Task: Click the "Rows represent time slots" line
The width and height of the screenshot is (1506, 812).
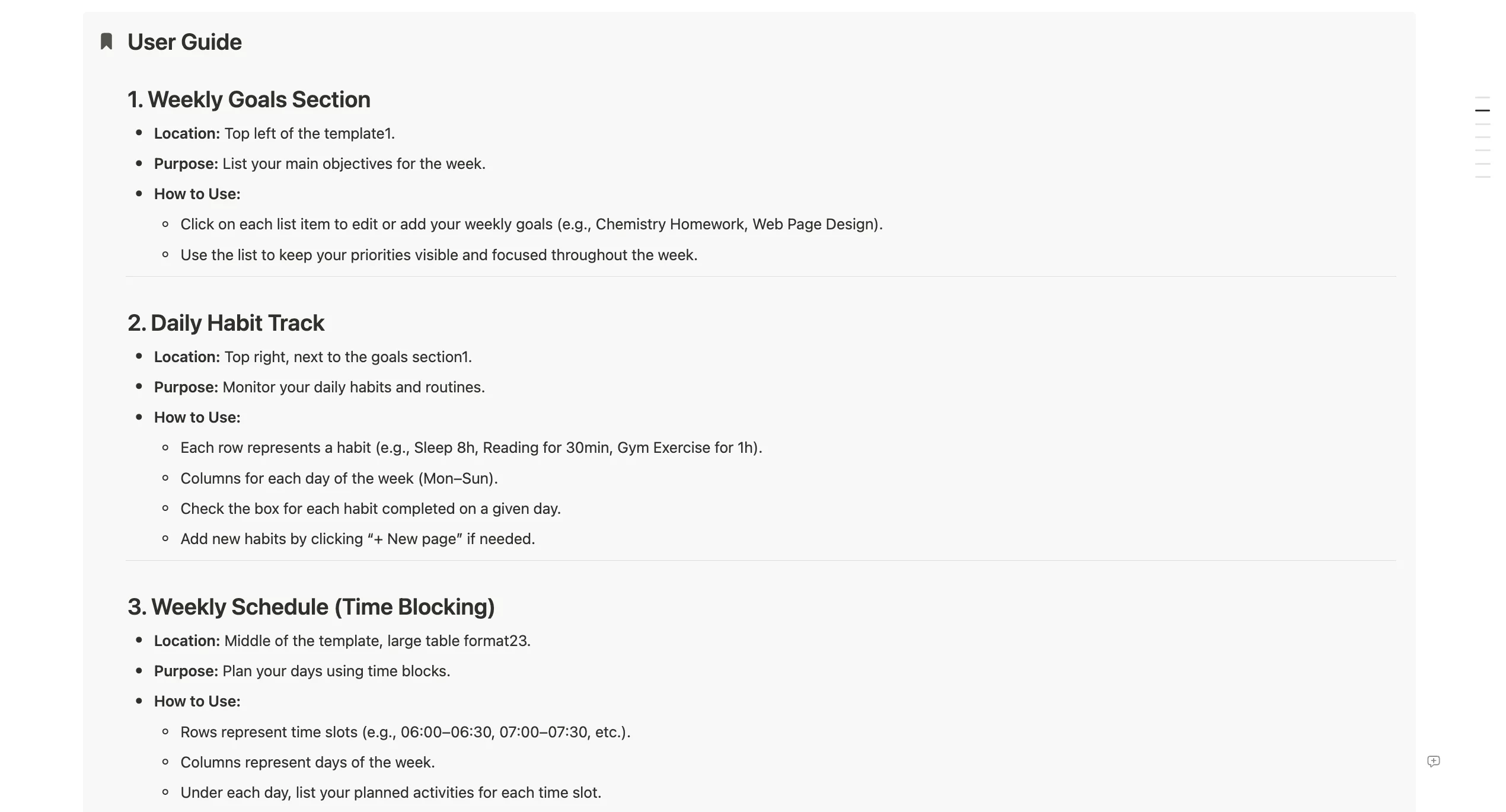Action: click(x=405, y=733)
